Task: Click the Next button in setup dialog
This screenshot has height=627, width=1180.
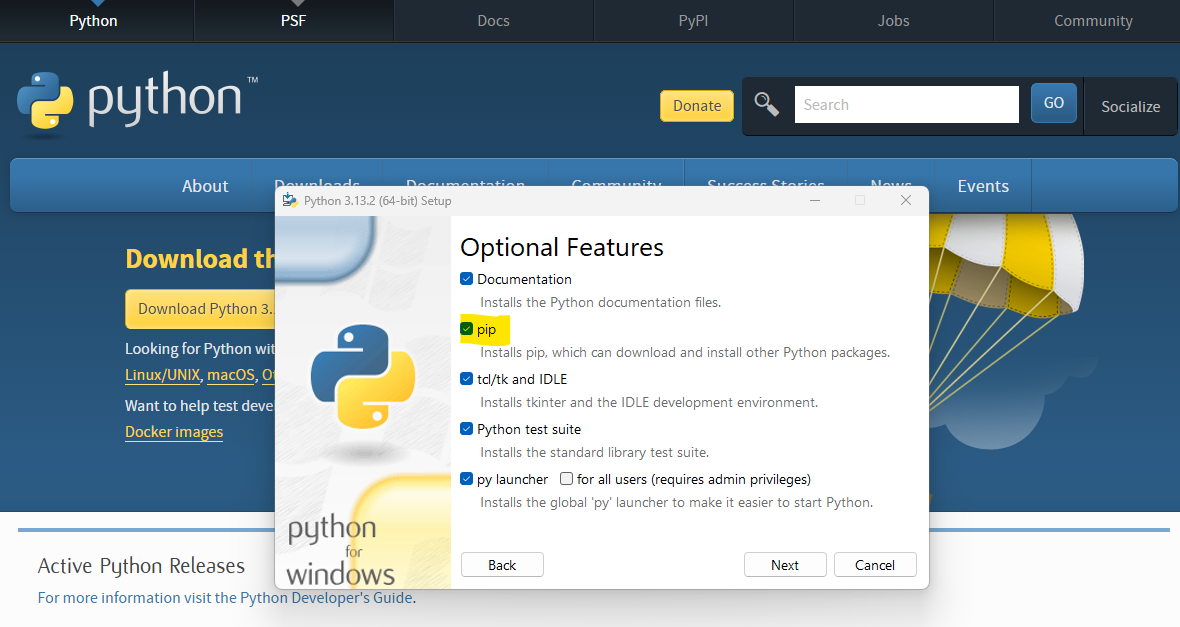Action: point(785,565)
